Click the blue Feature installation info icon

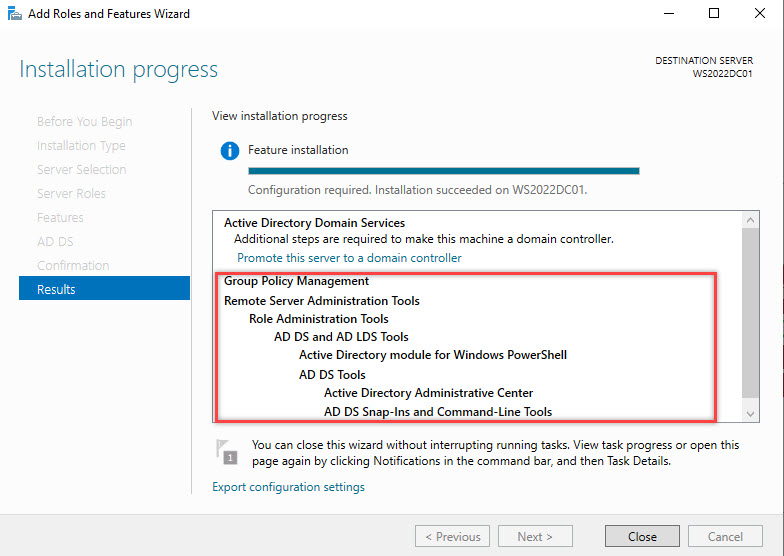pos(230,150)
